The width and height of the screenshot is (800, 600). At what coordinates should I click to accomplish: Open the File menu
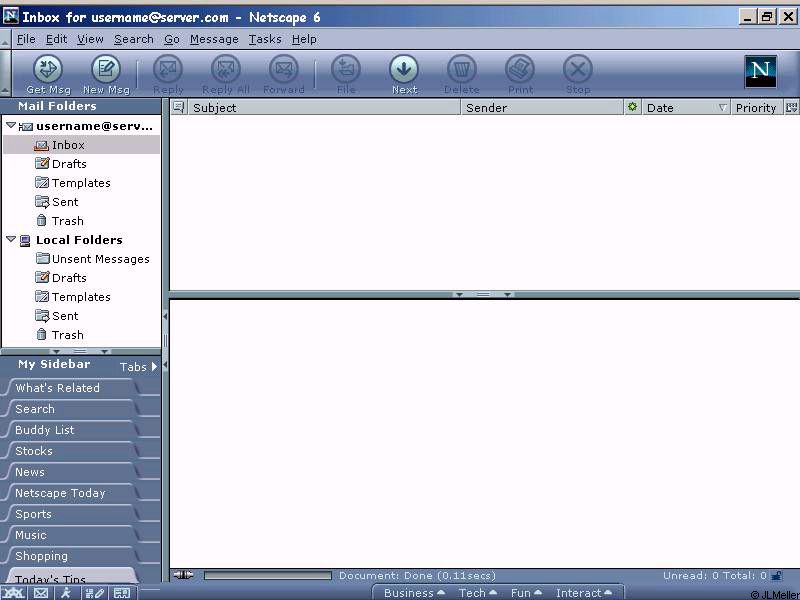(x=26, y=39)
